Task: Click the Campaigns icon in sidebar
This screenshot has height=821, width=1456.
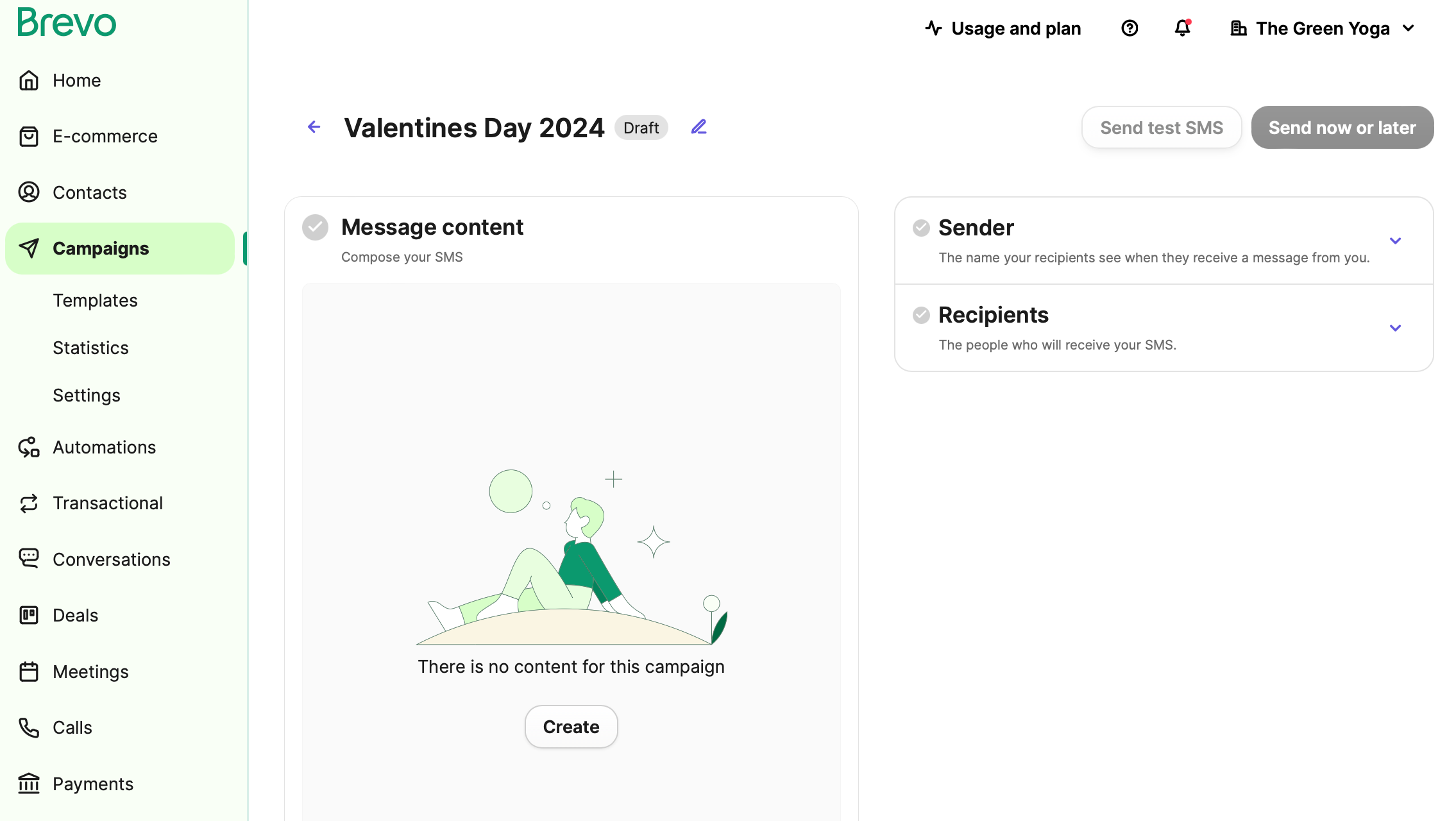Action: click(29, 248)
